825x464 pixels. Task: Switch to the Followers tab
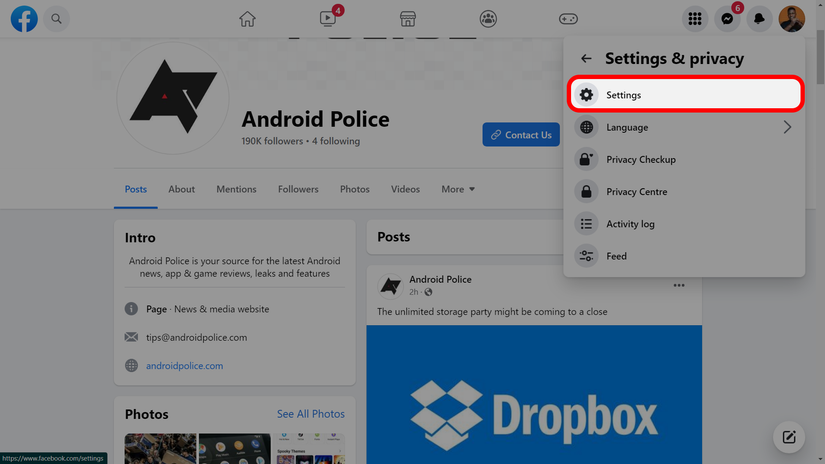pos(298,189)
